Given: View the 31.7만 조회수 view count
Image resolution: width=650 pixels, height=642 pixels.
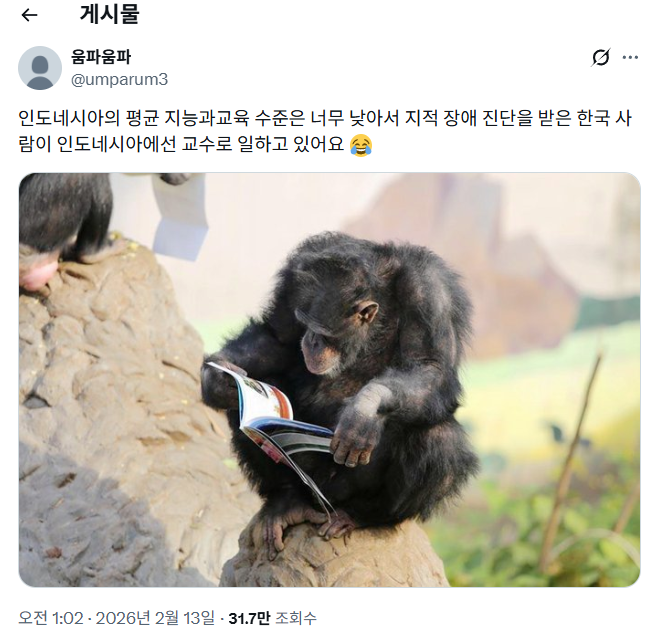Looking at the screenshot, I should [x=272, y=618].
